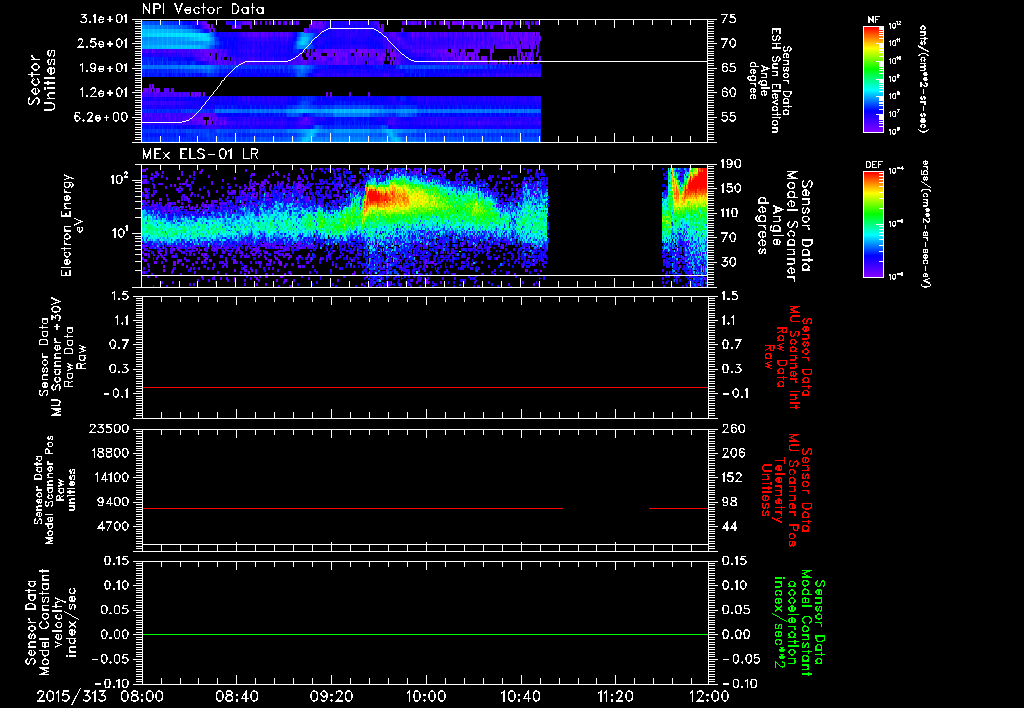
Task: Click the "44" telemetry tick label
Action: point(729,526)
